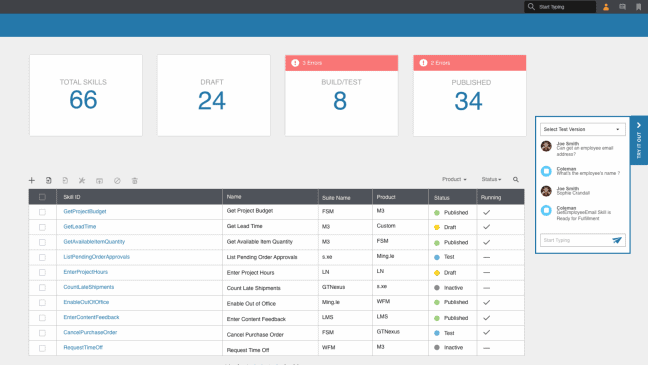
Task: Open the CancelPurchaseOrder skill link
Action: click(90, 332)
